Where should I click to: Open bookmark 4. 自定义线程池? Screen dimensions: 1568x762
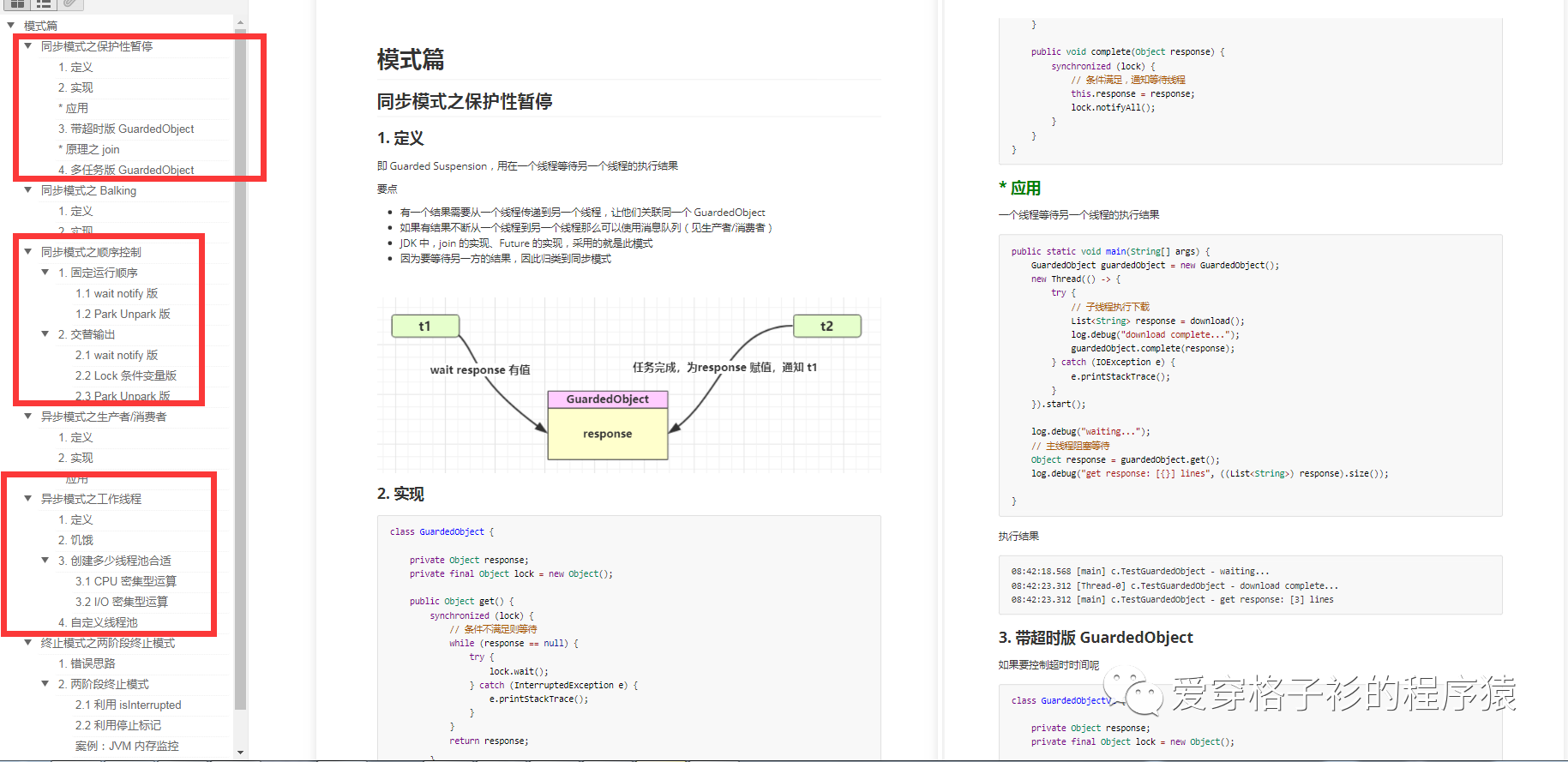coord(98,622)
